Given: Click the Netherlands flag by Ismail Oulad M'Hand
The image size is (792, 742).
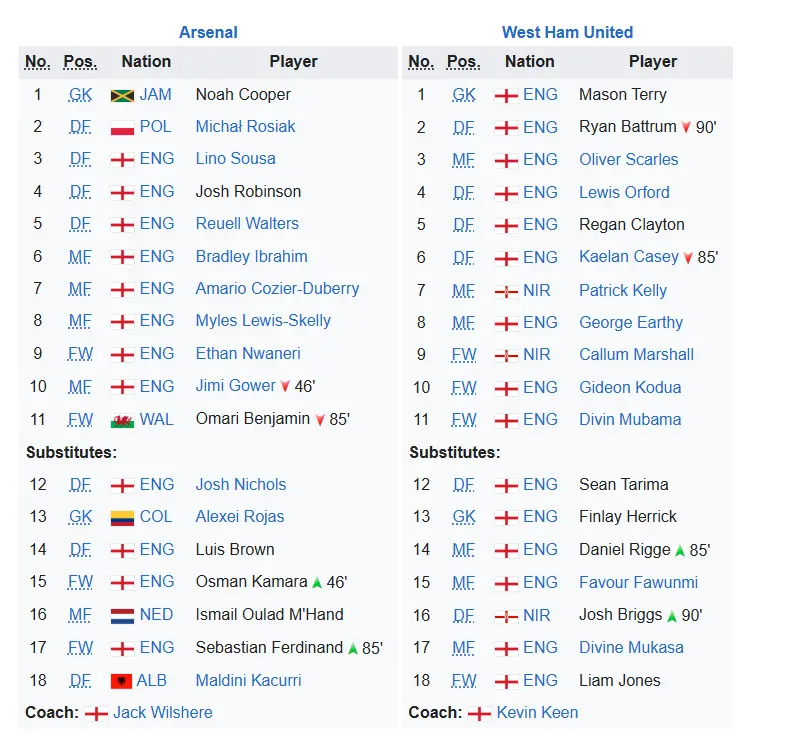Looking at the screenshot, I should point(122,615).
